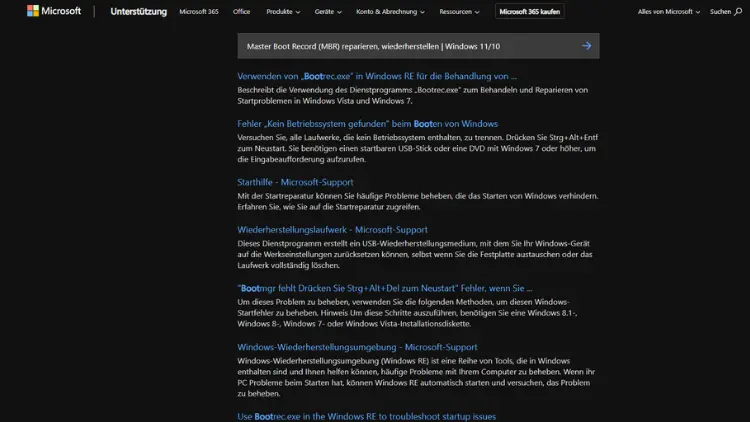Click Microsoft 365 kaufen button
Viewport: 750px width, 422px height.
[529, 11]
